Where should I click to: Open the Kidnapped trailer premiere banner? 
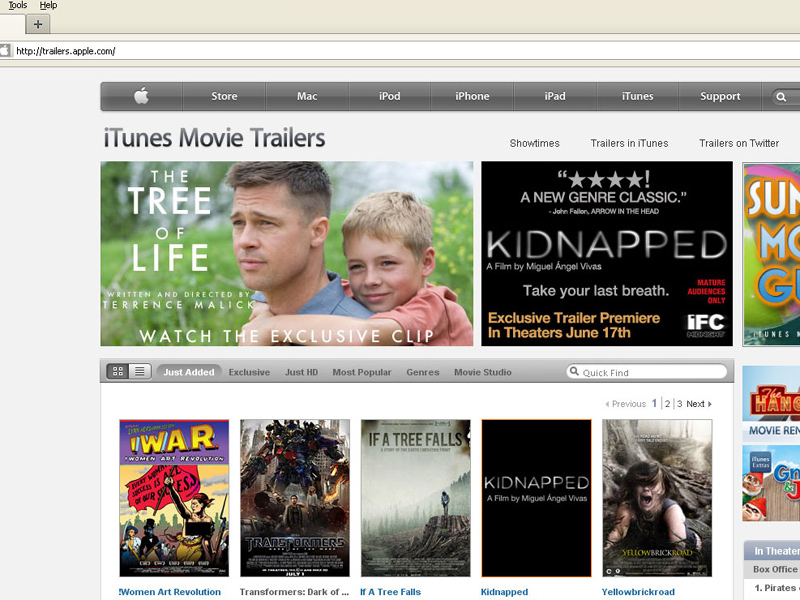[x=607, y=254]
